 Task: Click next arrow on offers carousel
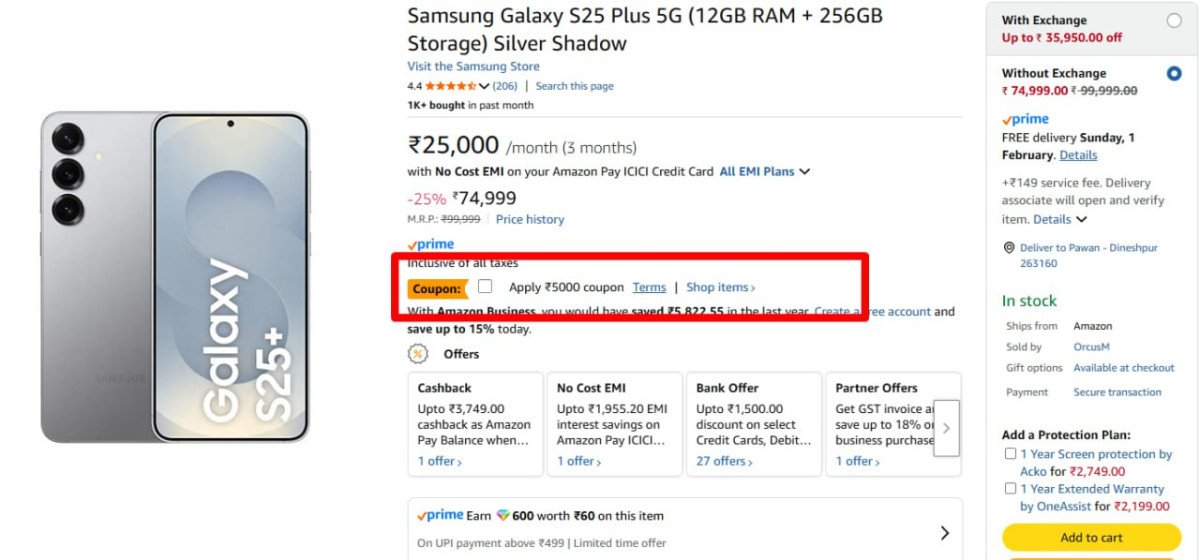point(946,428)
